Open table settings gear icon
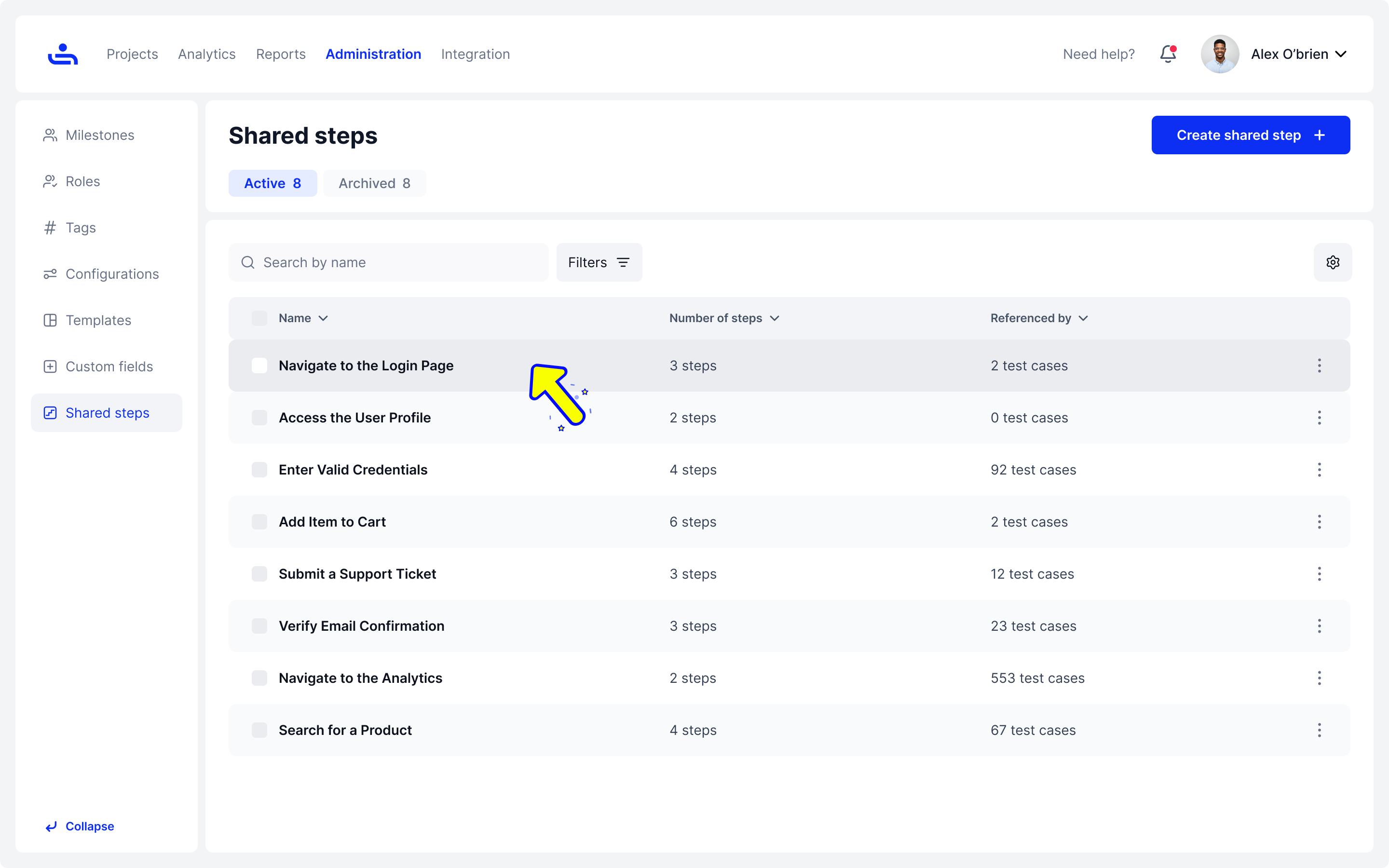Screen dimensions: 1389x868 coord(1332,262)
